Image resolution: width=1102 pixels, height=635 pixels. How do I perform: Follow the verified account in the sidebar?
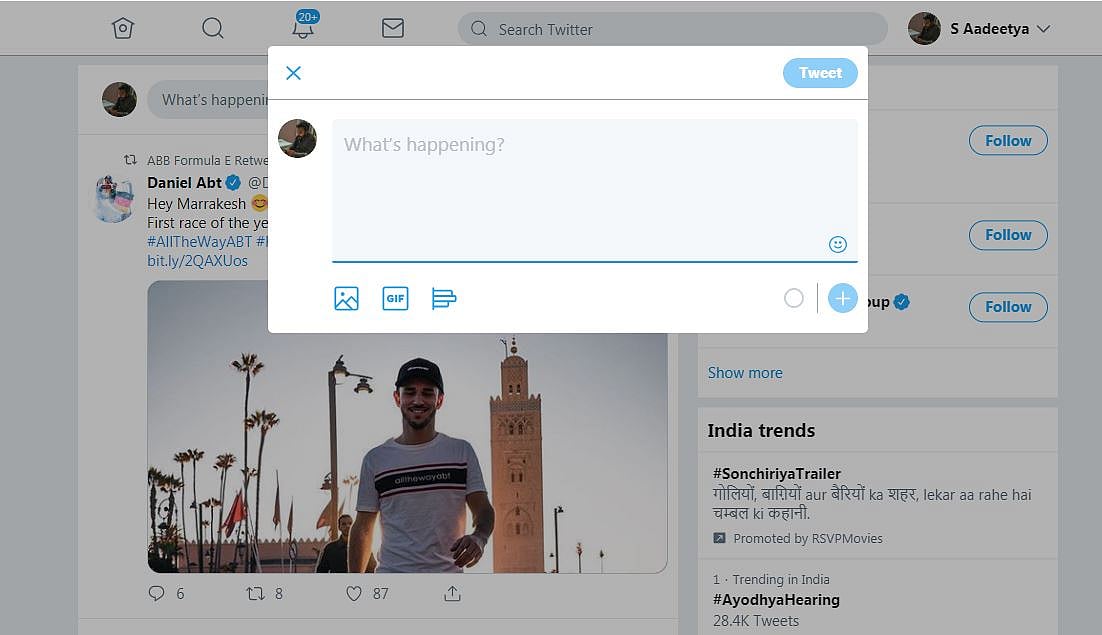[1007, 307]
